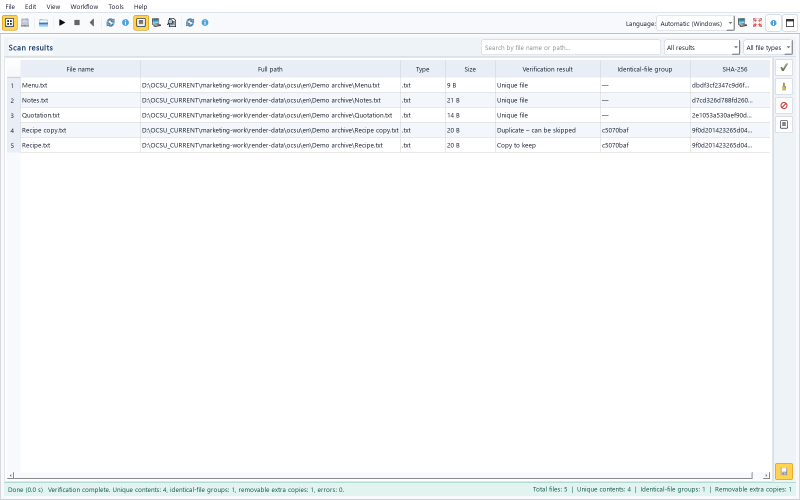Sort by the Size column header
This screenshot has width=800, height=500.
[470, 69]
